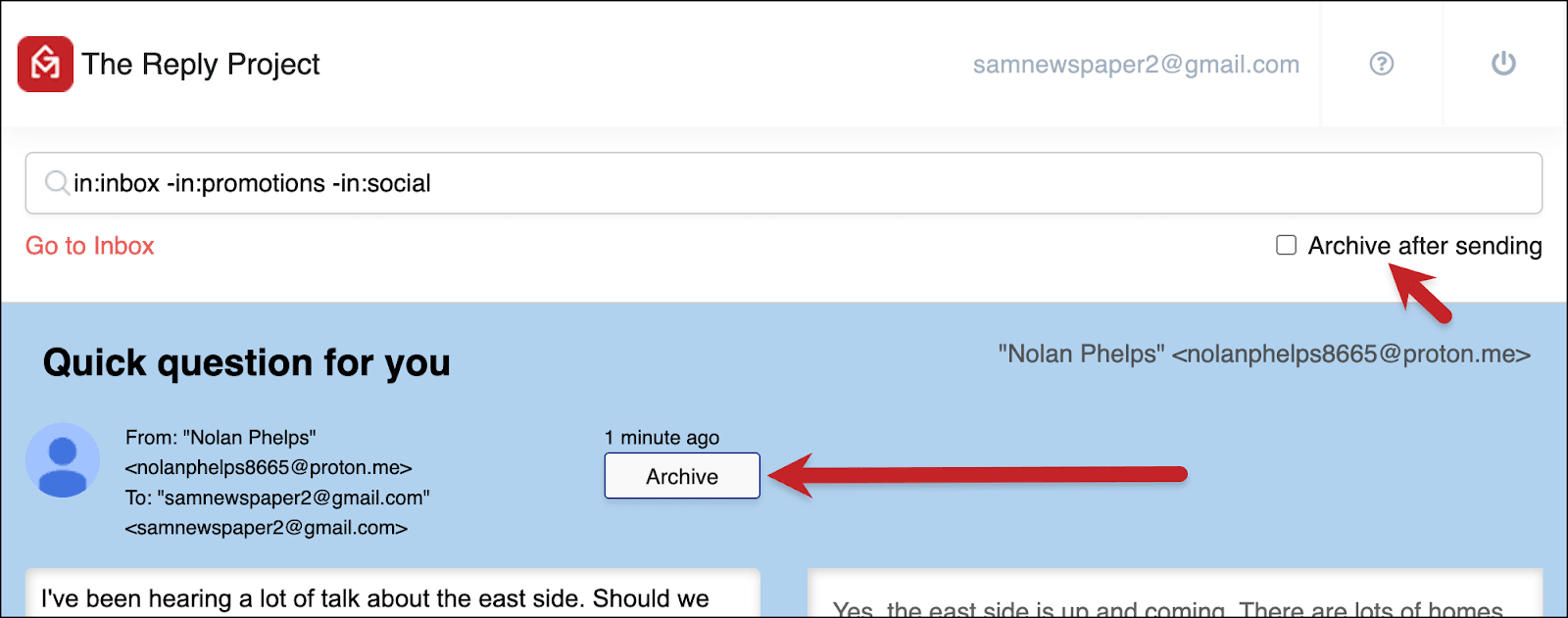The image size is (1568, 618).
Task: Focus the in:inbox search query field
Action: pyautogui.click(x=784, y=183)
